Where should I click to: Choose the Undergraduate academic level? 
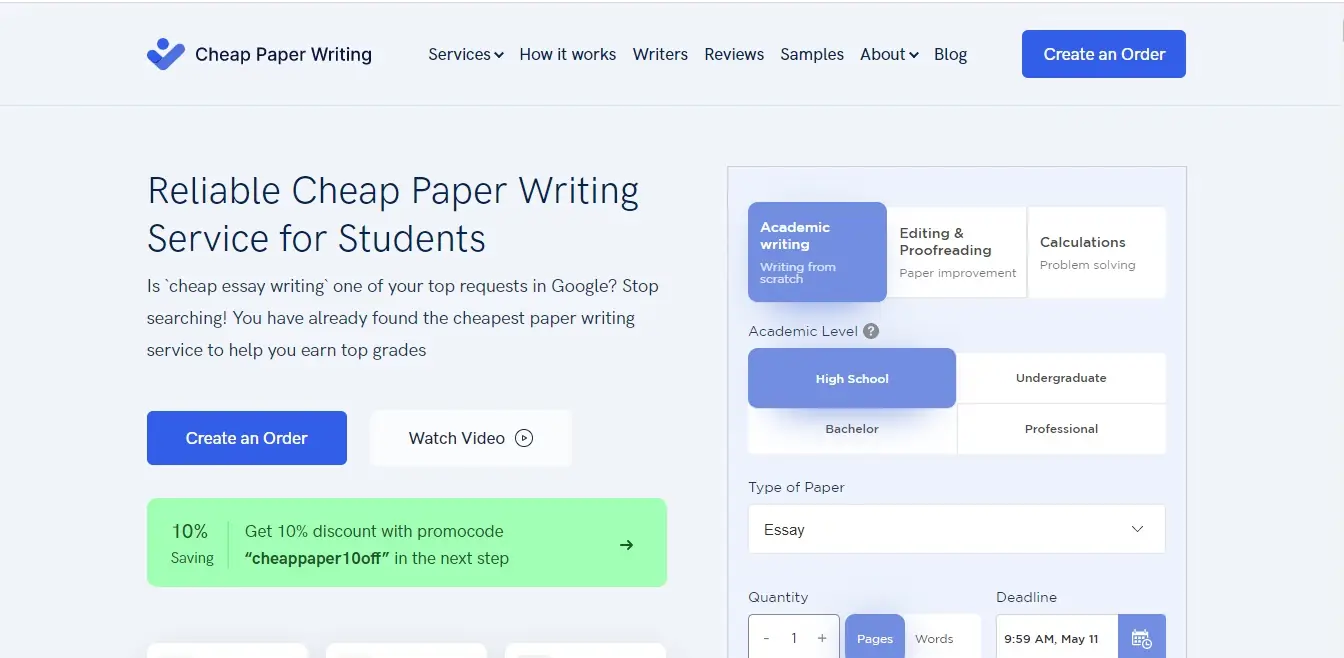[1061, 378]
